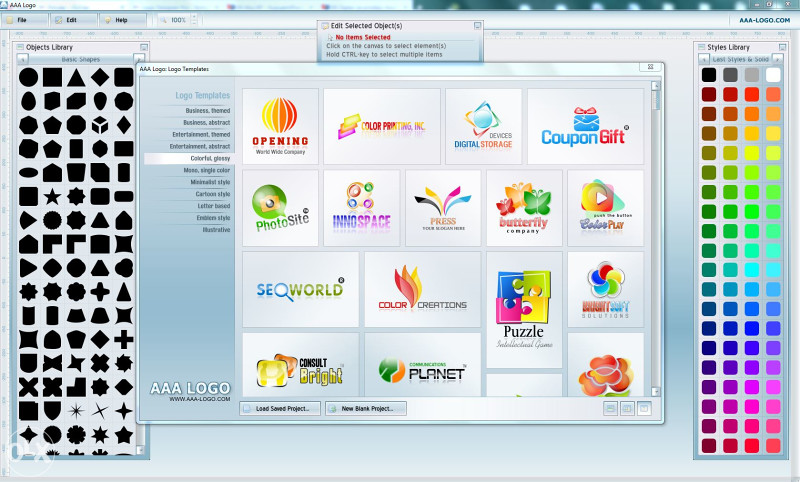Choose the Color Creations template

point(422,289)
